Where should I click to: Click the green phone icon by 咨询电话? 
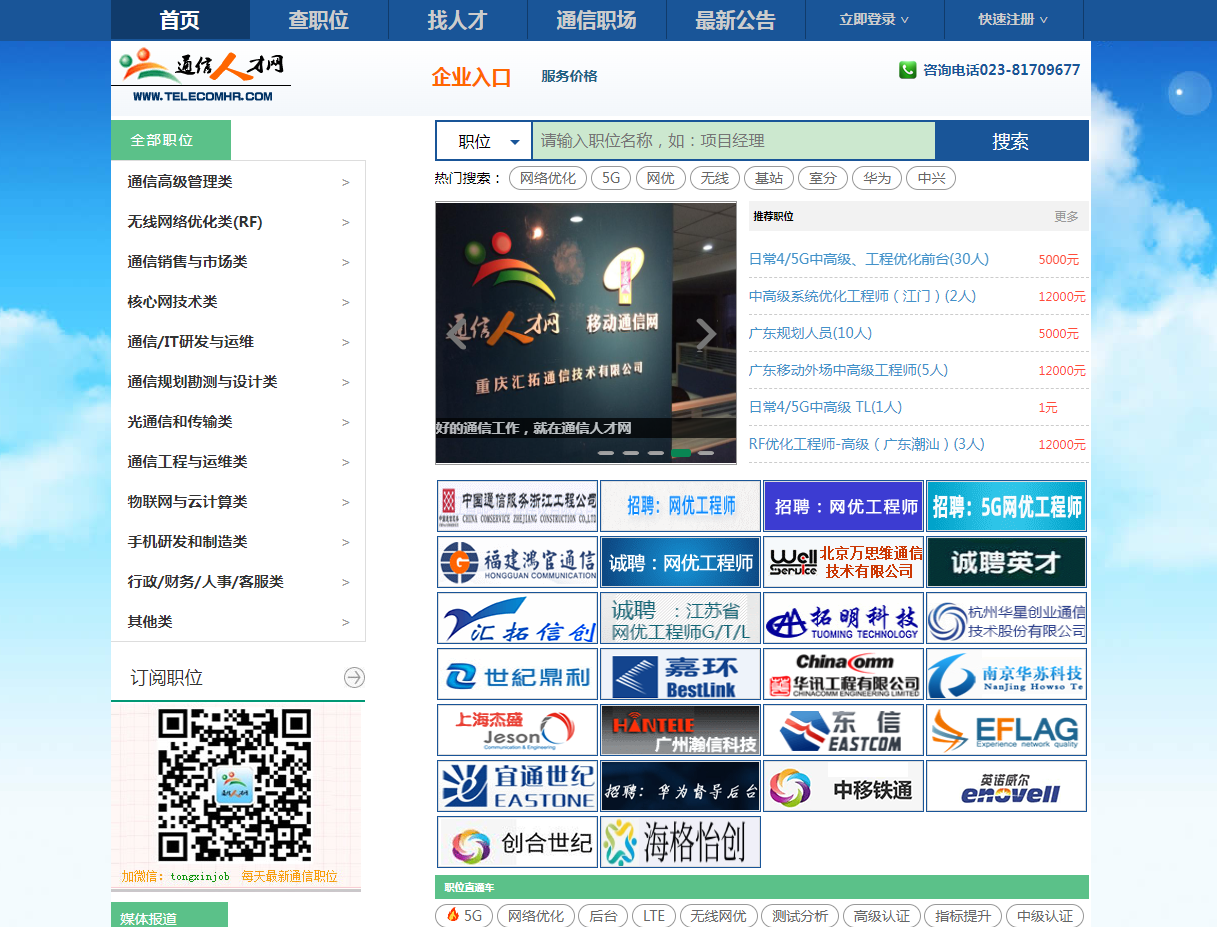pos(907,70)
